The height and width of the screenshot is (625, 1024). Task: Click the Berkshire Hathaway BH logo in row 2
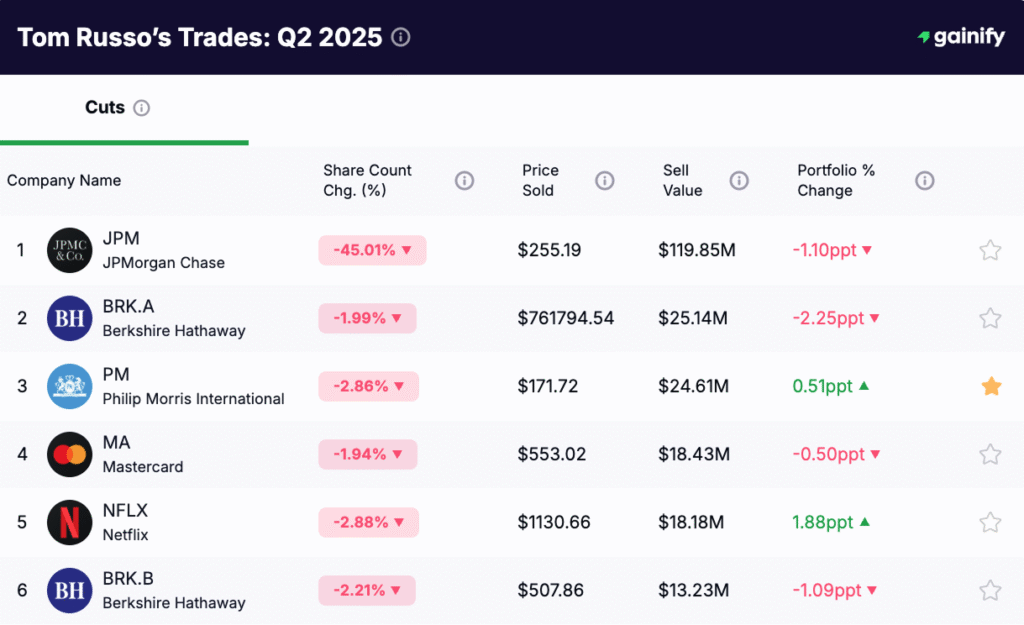click(69, 318)
